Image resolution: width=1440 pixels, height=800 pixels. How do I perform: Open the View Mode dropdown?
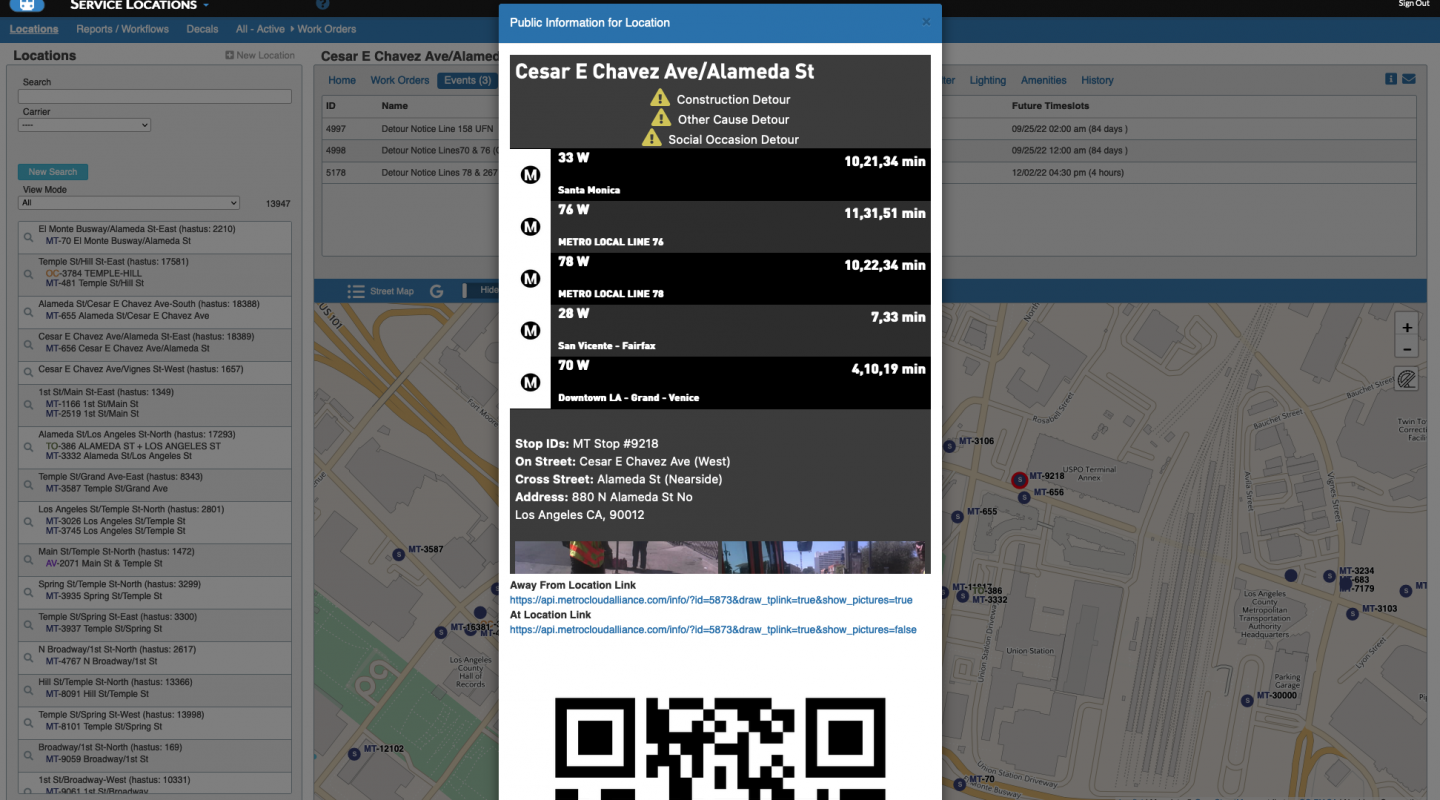pos(129,203)
